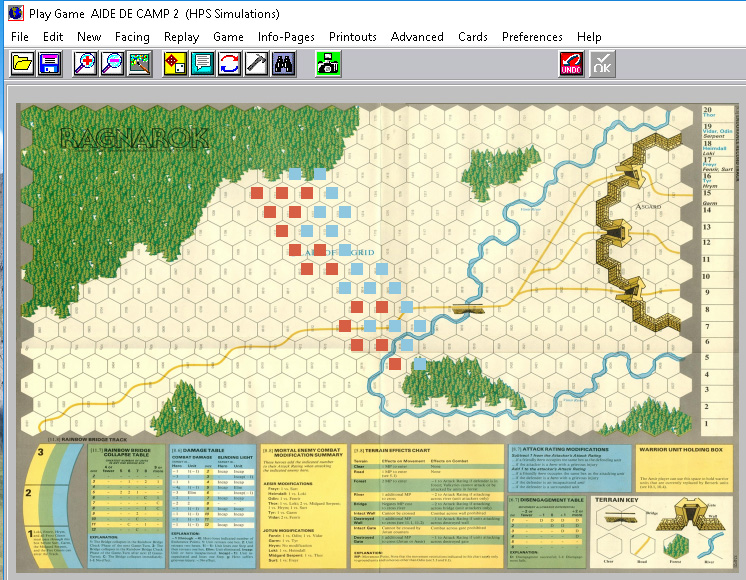Screen dimensions: 746x580
Task: Open the Facing menu
Action: pos(132,37)
